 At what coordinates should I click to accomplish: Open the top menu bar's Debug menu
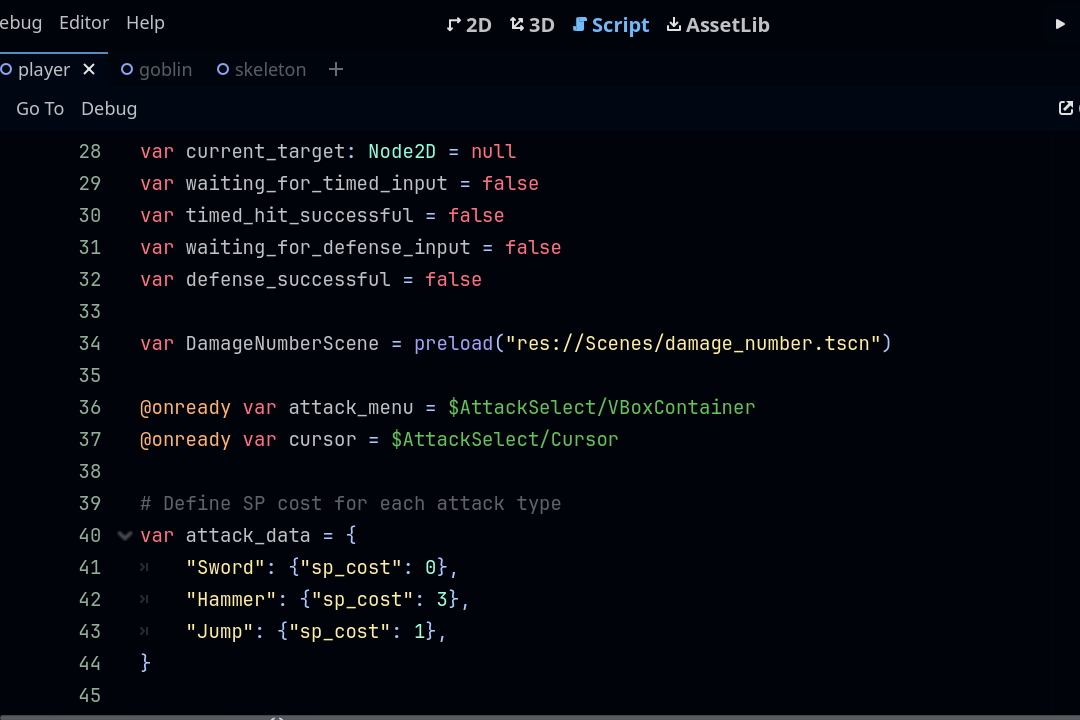(20, 23)
